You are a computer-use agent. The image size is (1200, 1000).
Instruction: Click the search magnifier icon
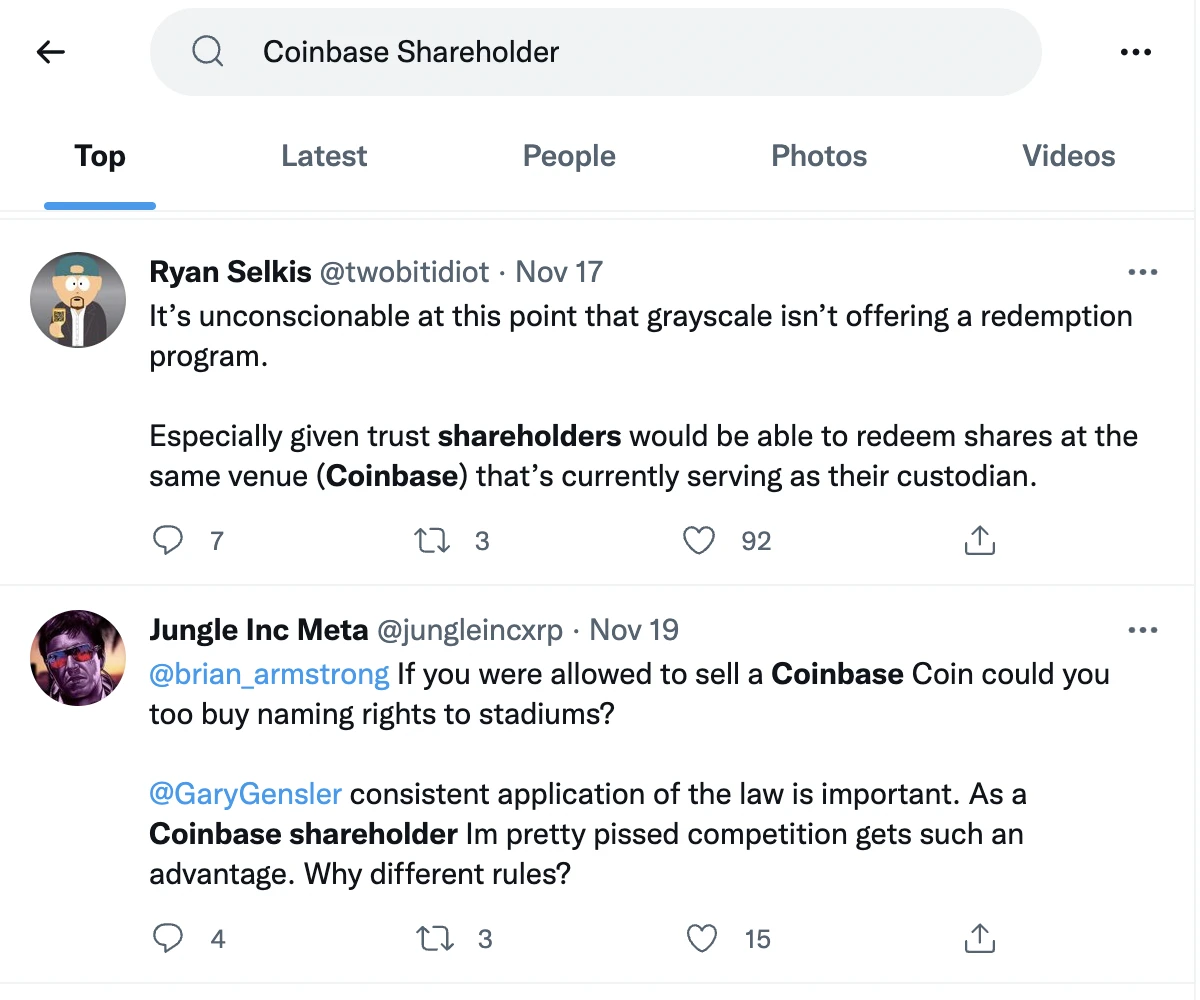tap(207, 52)
